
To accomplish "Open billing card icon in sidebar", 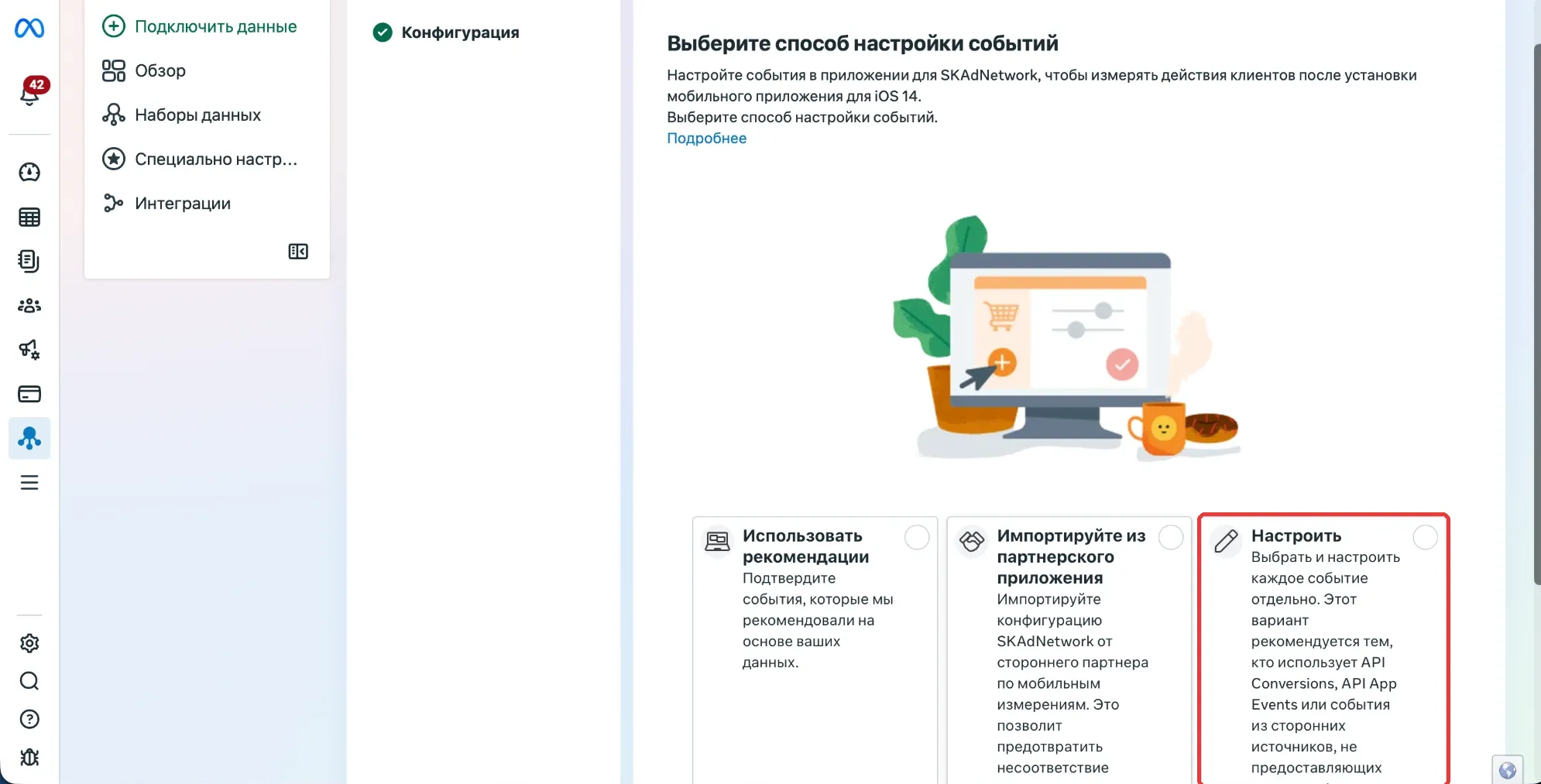I will (29, 394).
